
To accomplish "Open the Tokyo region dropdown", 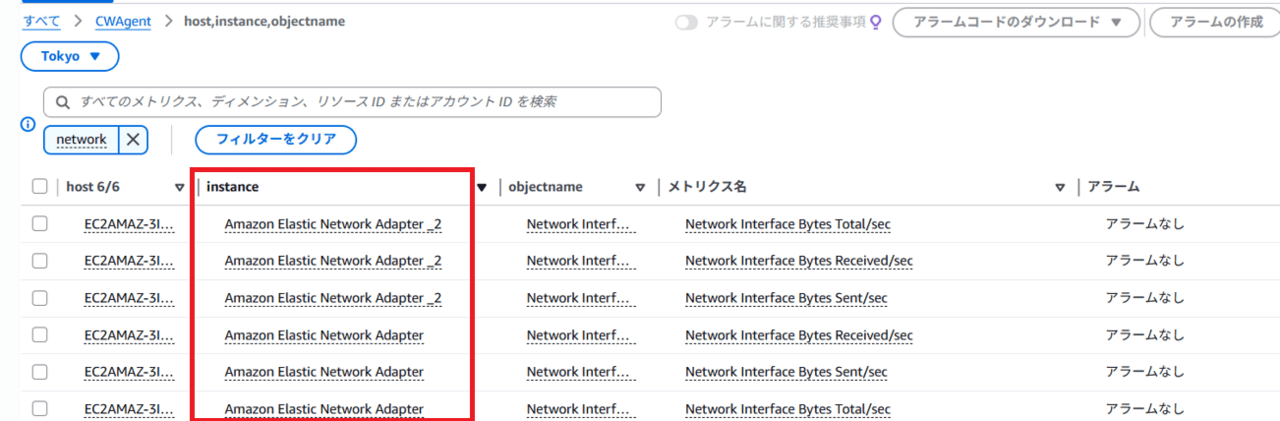I will 70,57.
